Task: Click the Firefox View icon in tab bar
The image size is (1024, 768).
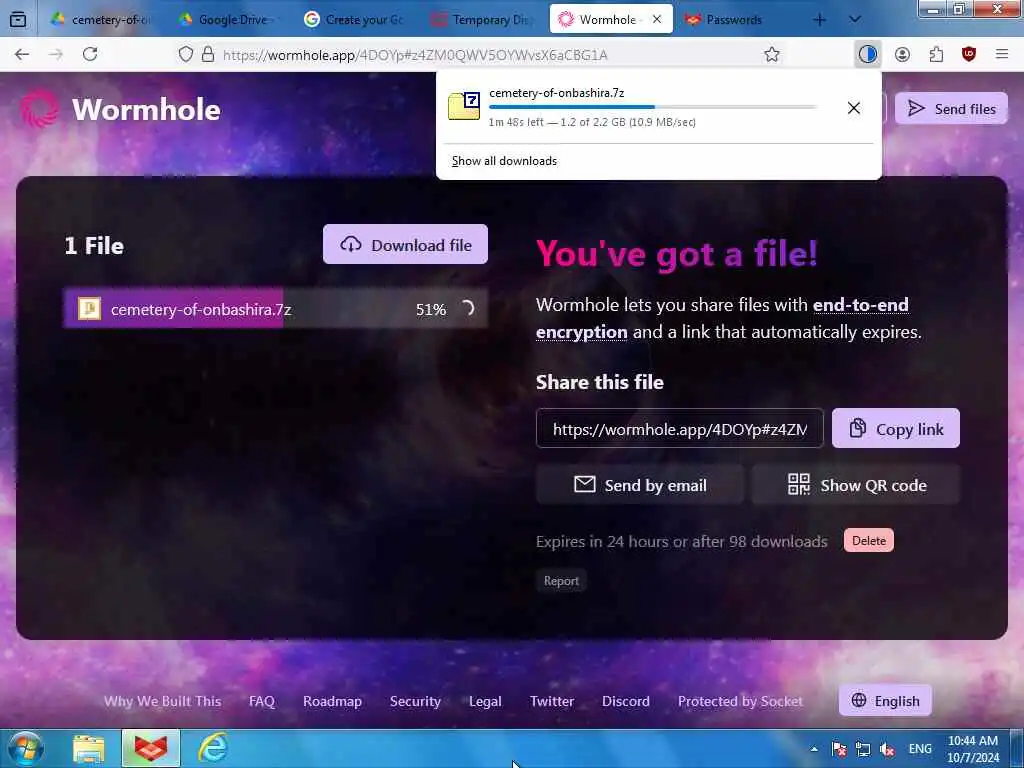Action: tap(18, 20)
